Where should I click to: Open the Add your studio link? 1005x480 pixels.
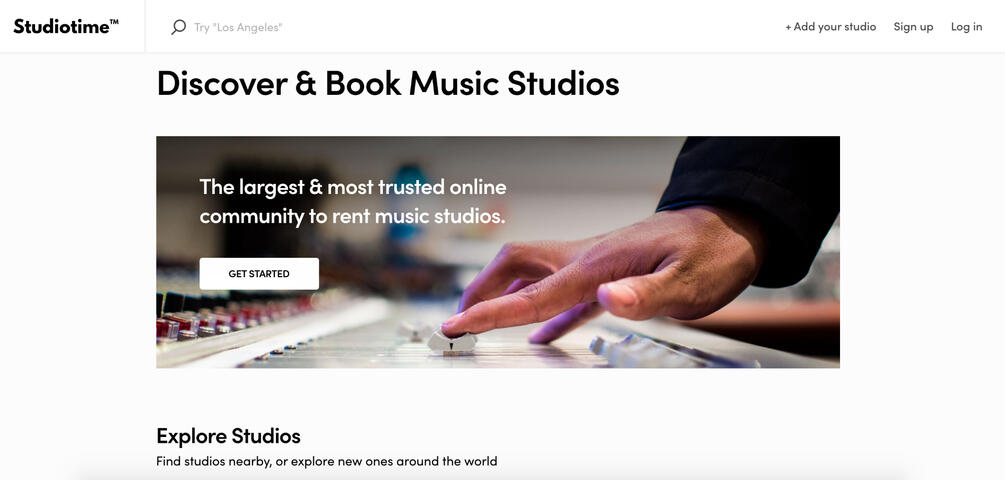[831, 27]
